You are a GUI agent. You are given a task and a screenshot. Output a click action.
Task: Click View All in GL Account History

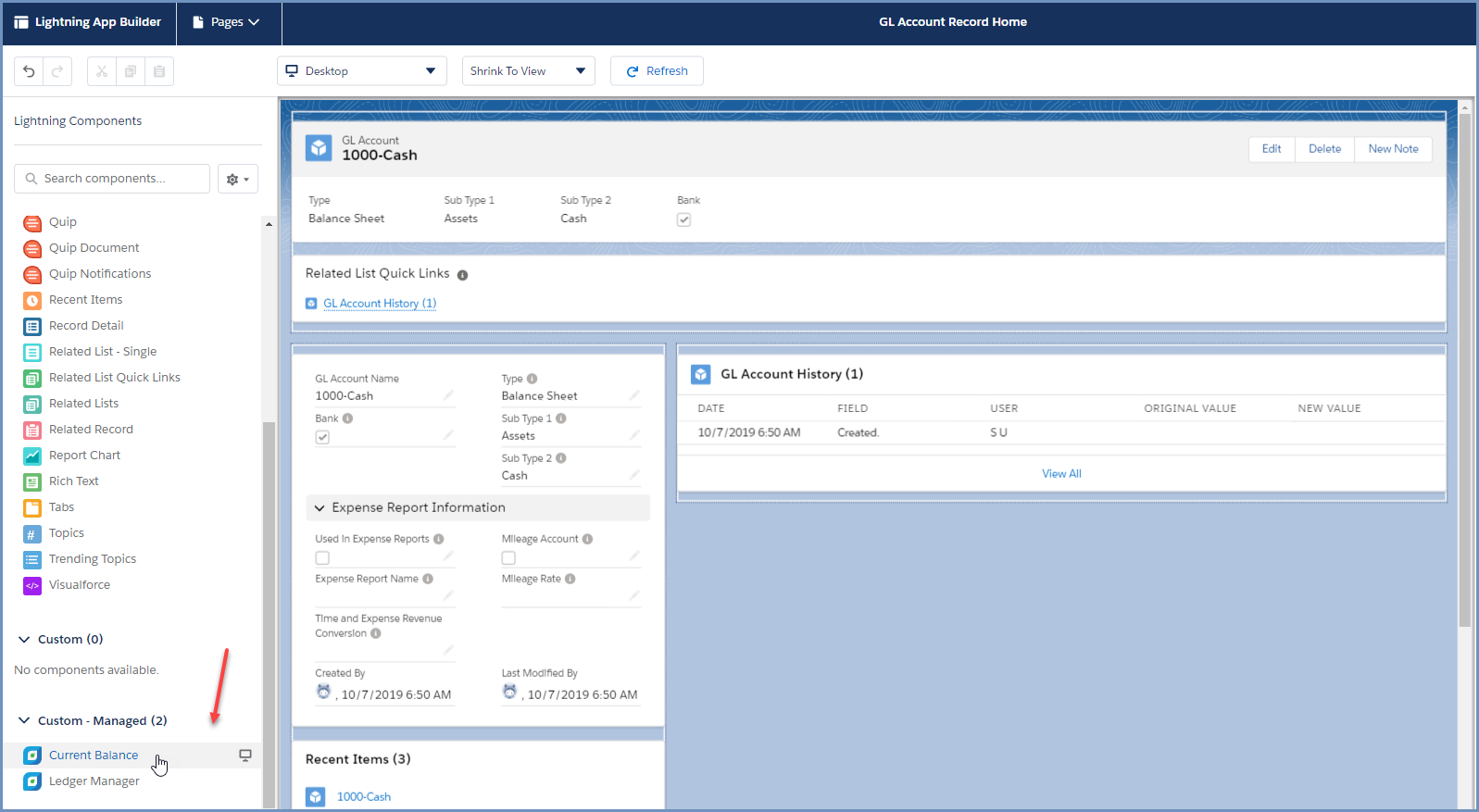tap(1061, 474)
